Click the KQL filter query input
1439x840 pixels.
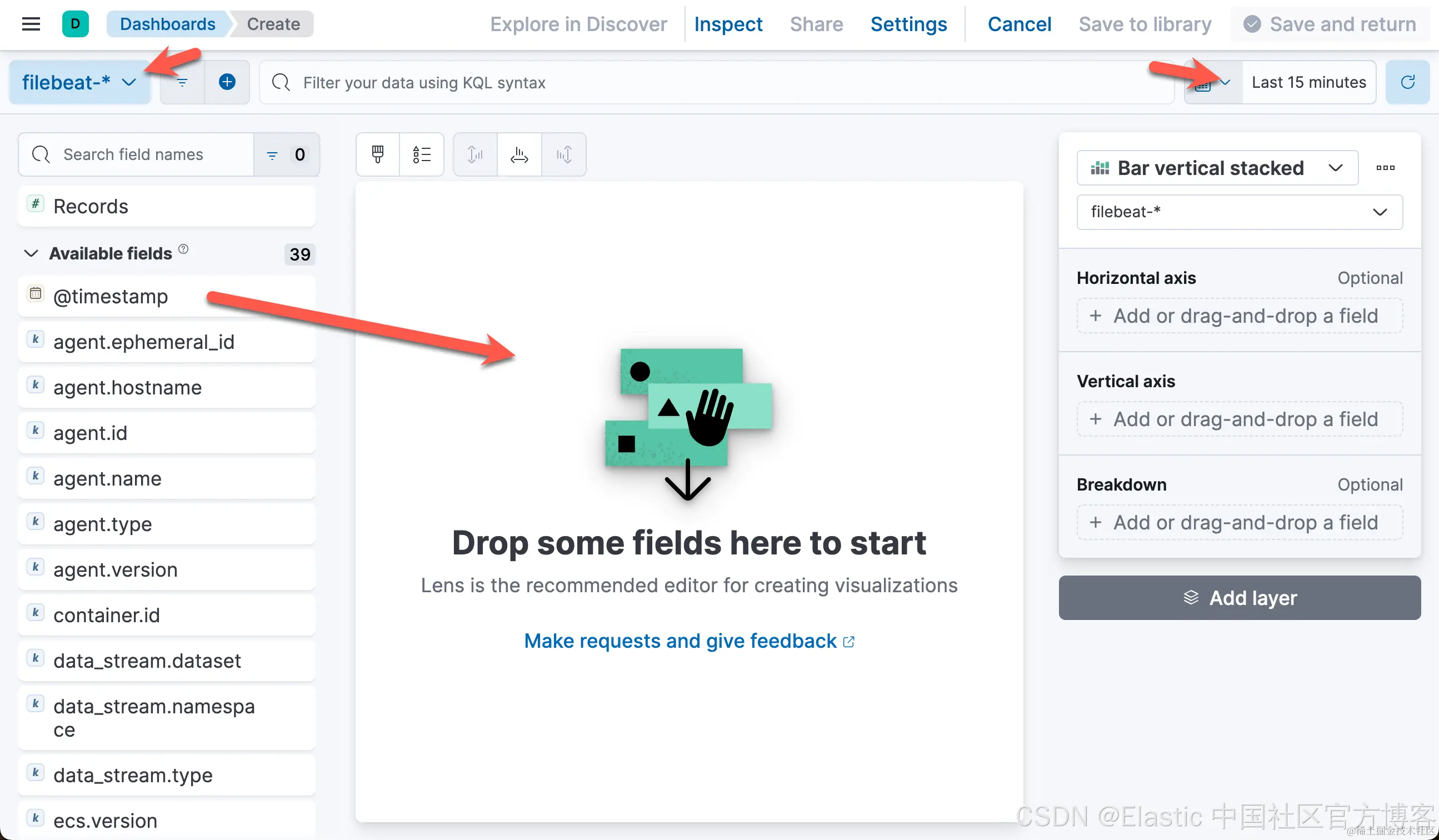[714, 82]
